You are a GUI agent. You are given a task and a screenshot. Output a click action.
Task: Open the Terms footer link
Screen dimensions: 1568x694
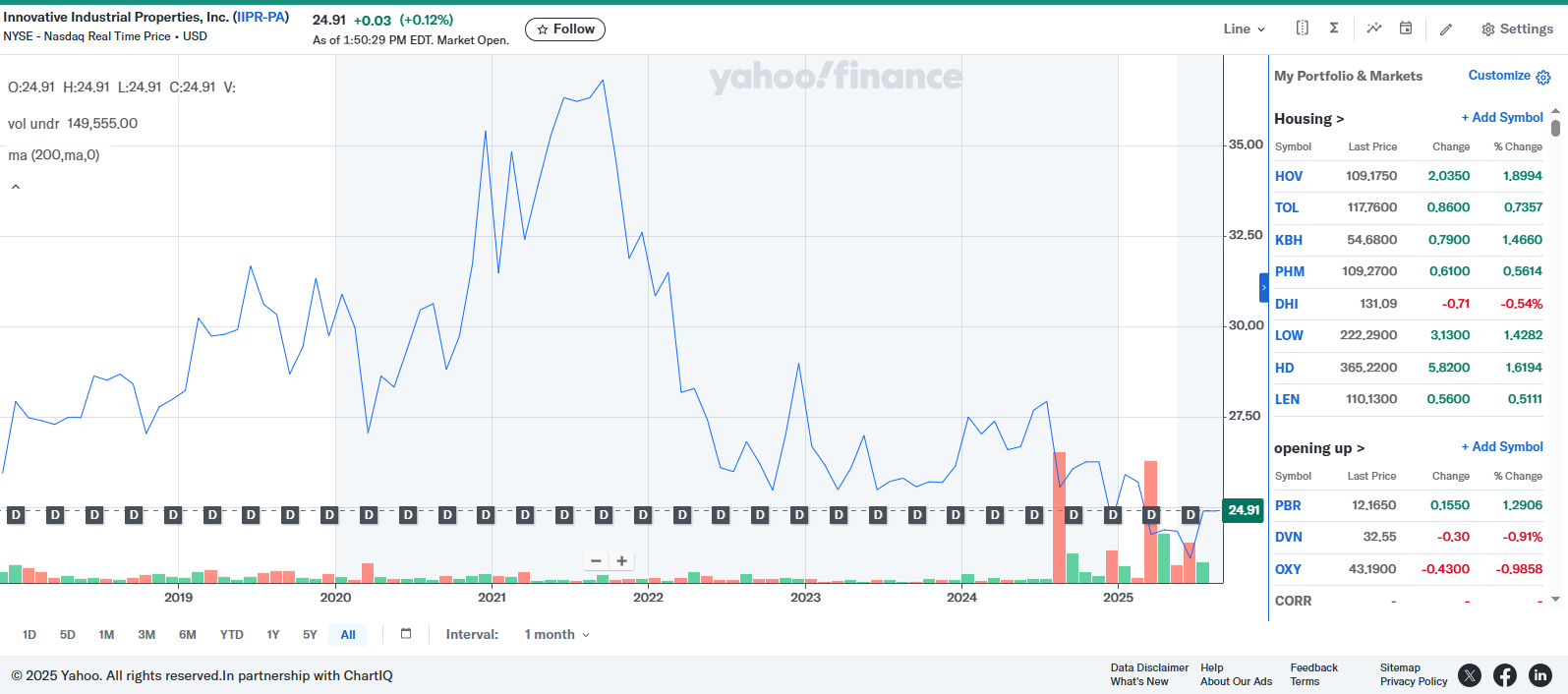click(1305, 681)
